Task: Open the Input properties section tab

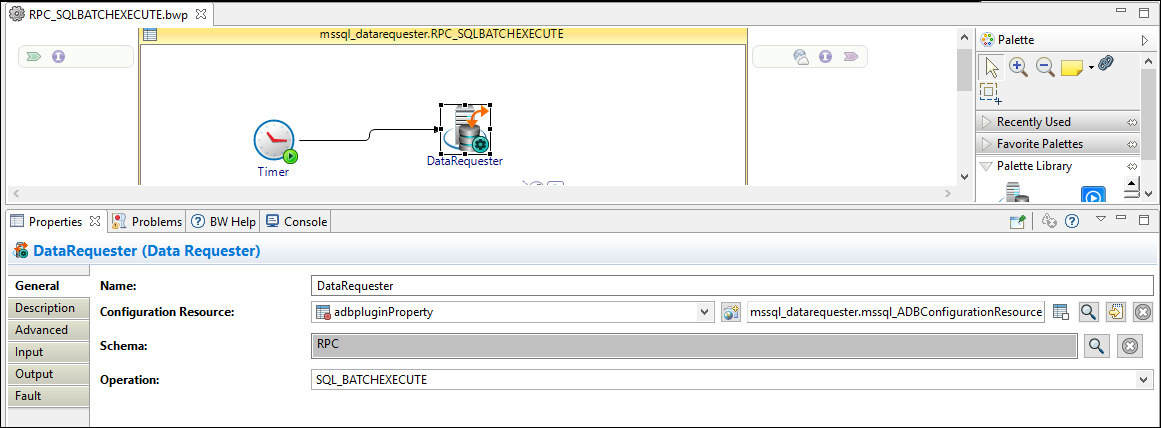Action: click(x=49, y=352)
